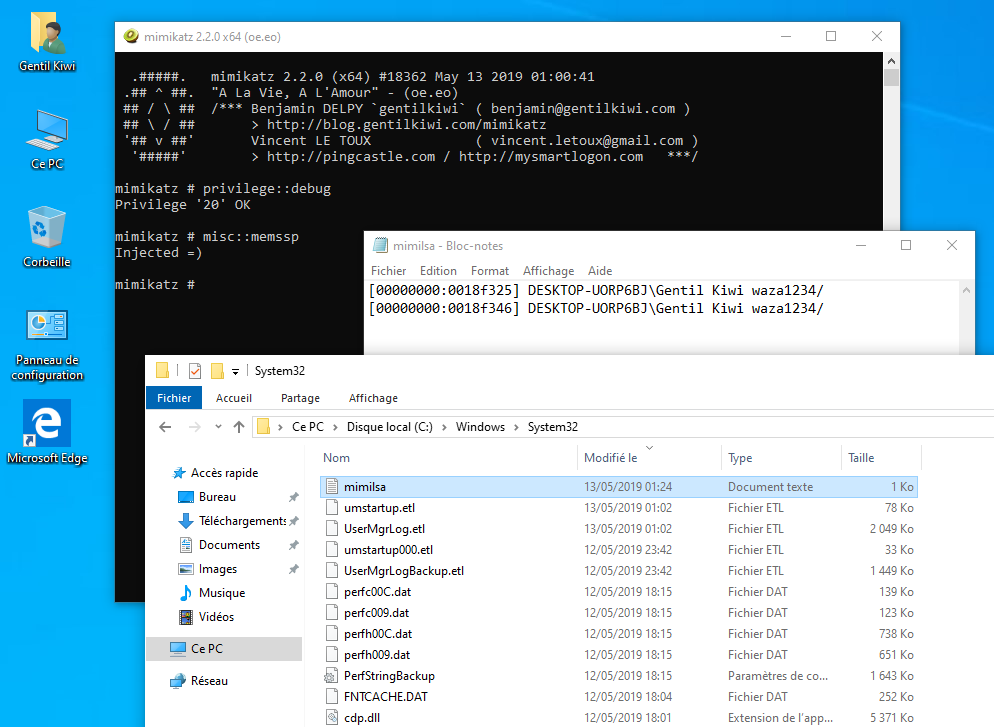994x727 pixels.
Task: Click the notepad icon in mimilsa title bar
Action: [x=380, y=245]
